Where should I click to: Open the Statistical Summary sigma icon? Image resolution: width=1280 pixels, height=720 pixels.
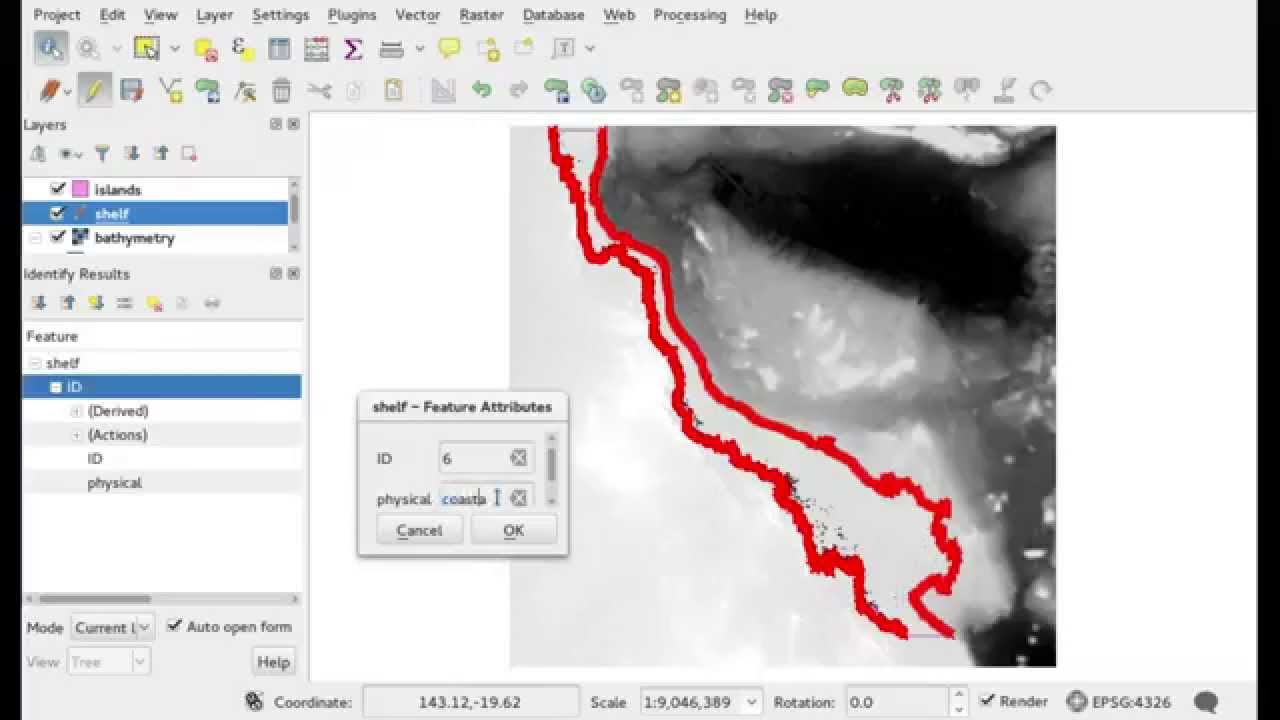click(353, 49)
